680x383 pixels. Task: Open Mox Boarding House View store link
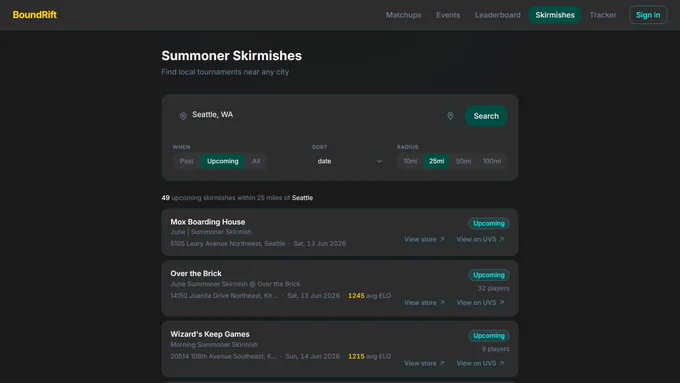coord(424,239)
